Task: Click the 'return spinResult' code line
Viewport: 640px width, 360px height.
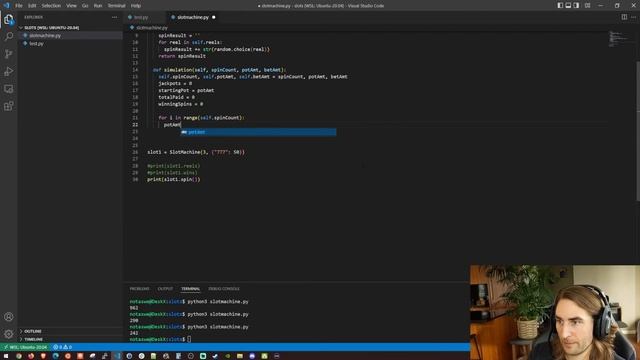Action: click(x=182, y=56)
